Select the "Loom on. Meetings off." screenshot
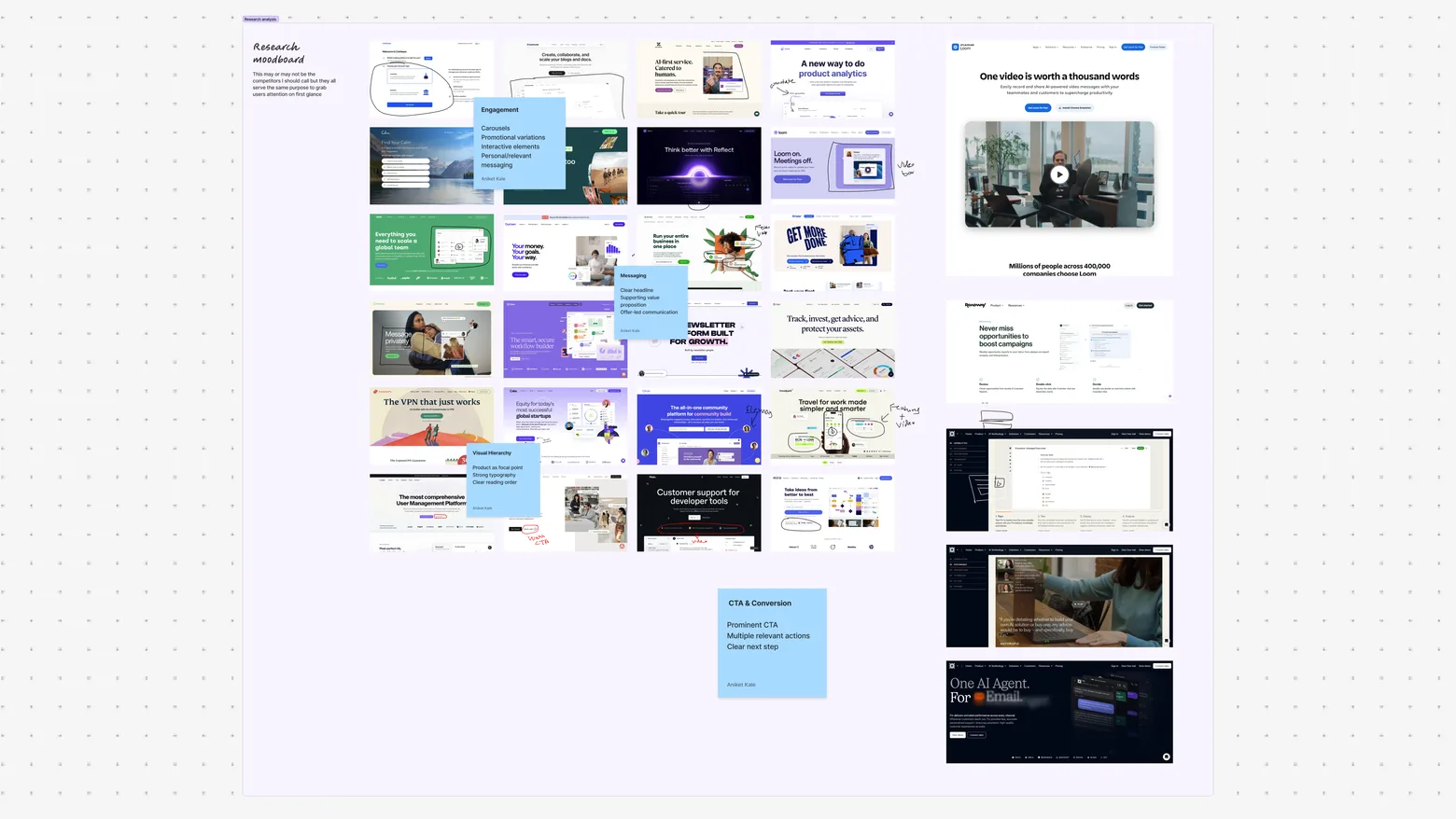1456x819 pixels. [833, 163]
